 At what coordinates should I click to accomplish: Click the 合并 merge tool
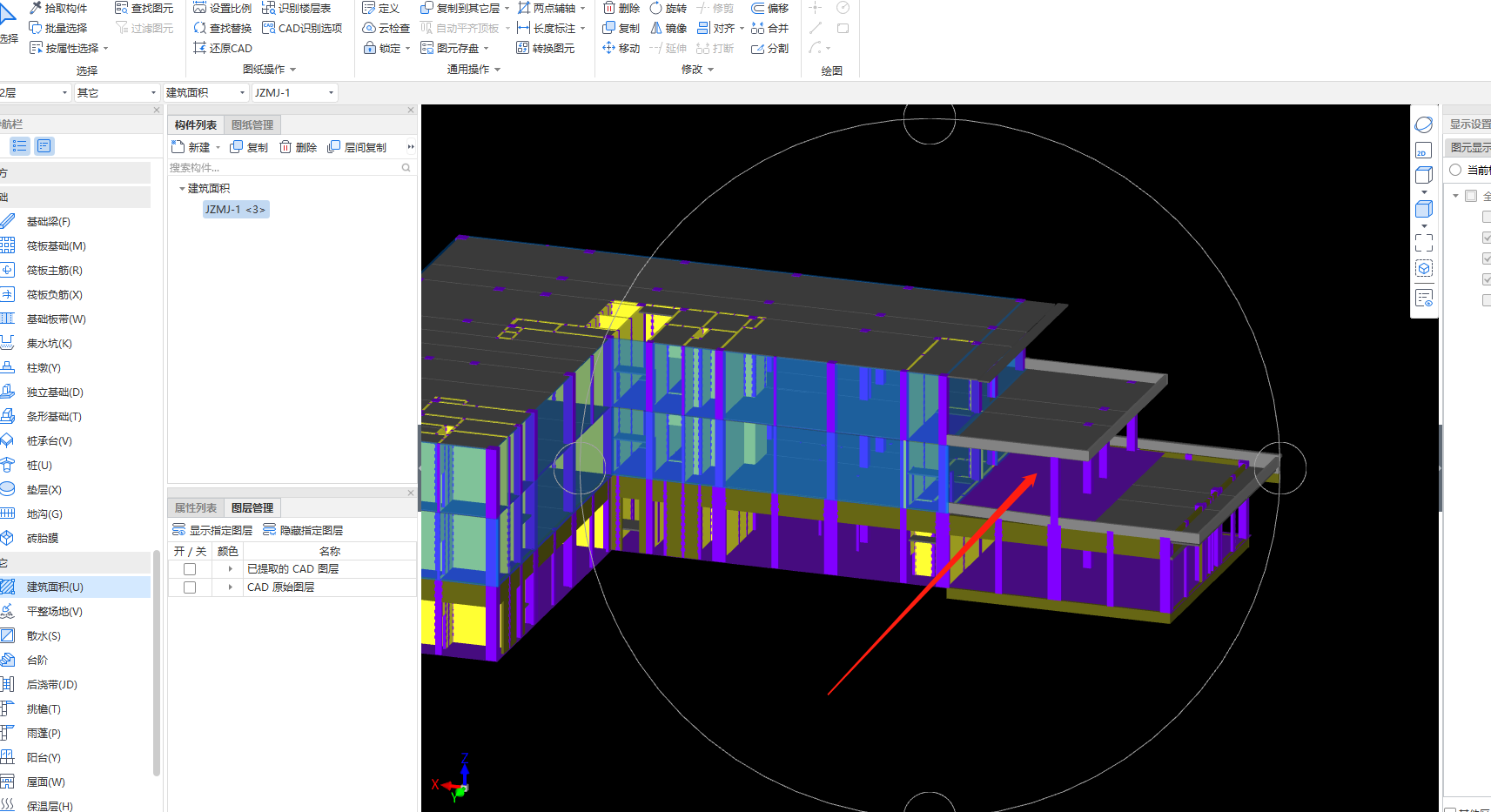pos(770,28)
